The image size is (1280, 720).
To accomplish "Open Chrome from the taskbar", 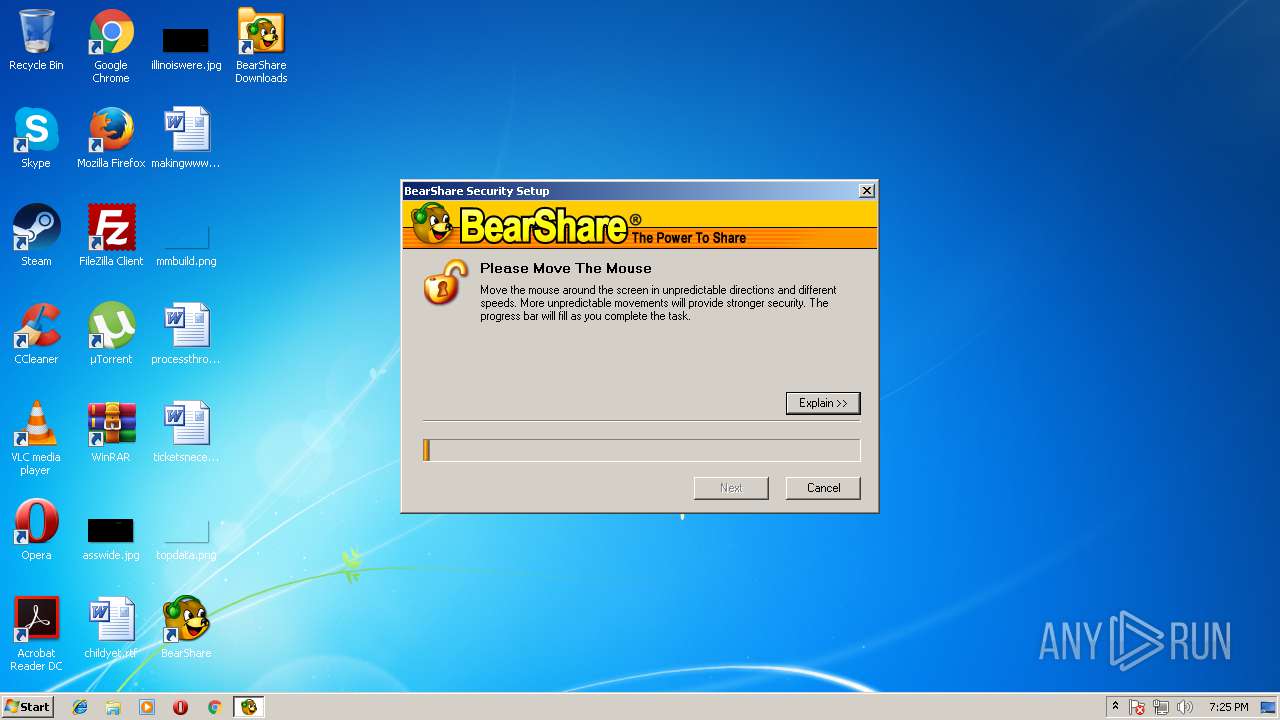I will coord(214,707).
